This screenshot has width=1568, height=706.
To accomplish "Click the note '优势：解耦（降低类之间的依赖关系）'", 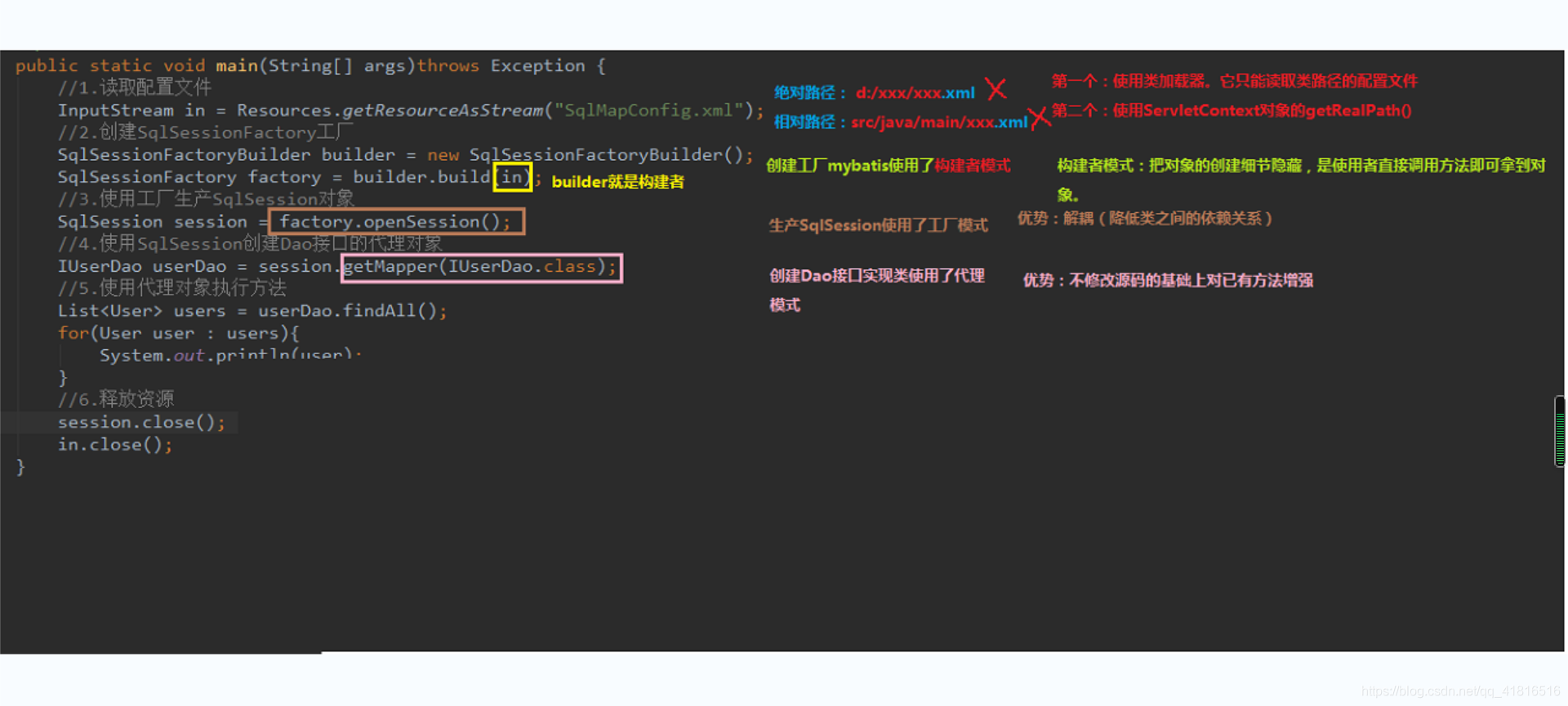I will [1145, 218].
